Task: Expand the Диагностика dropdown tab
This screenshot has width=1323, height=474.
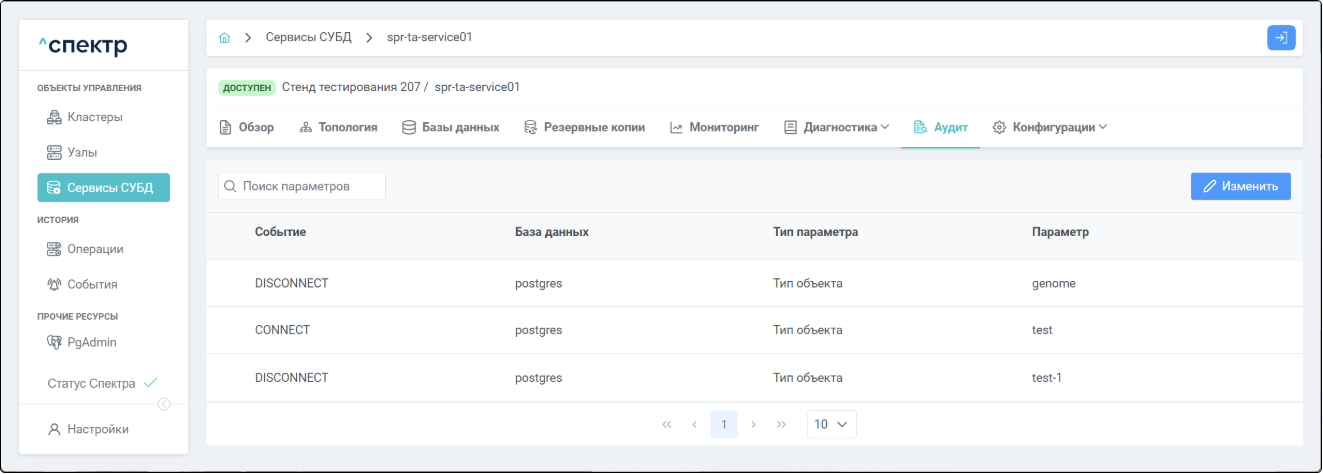Action: click(x=836, y=128)
